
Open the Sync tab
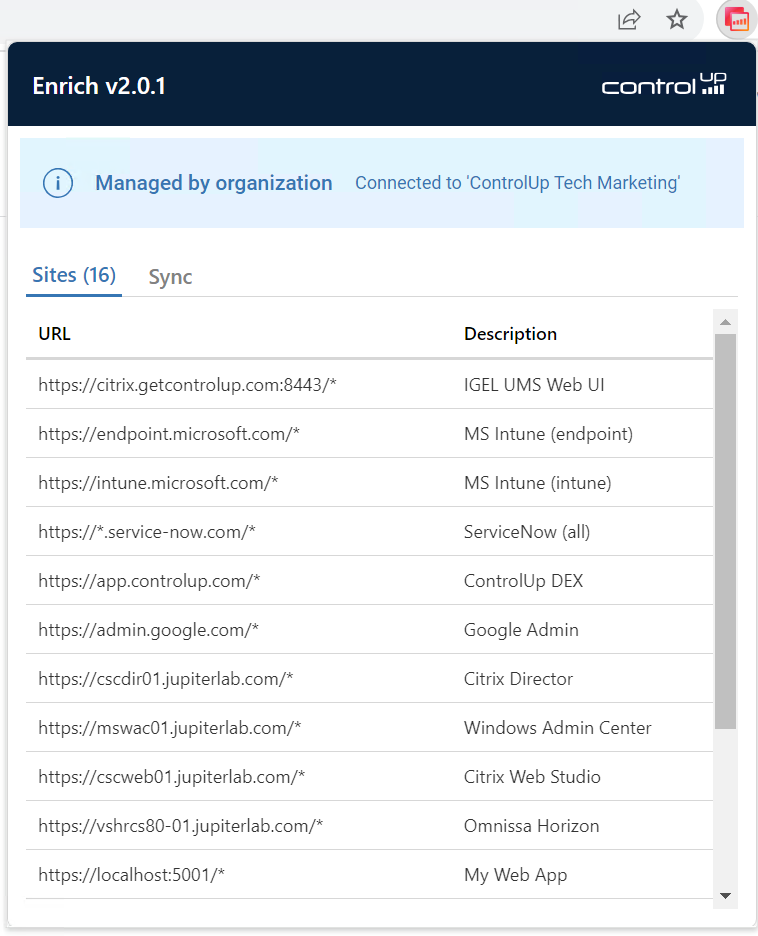170,277
